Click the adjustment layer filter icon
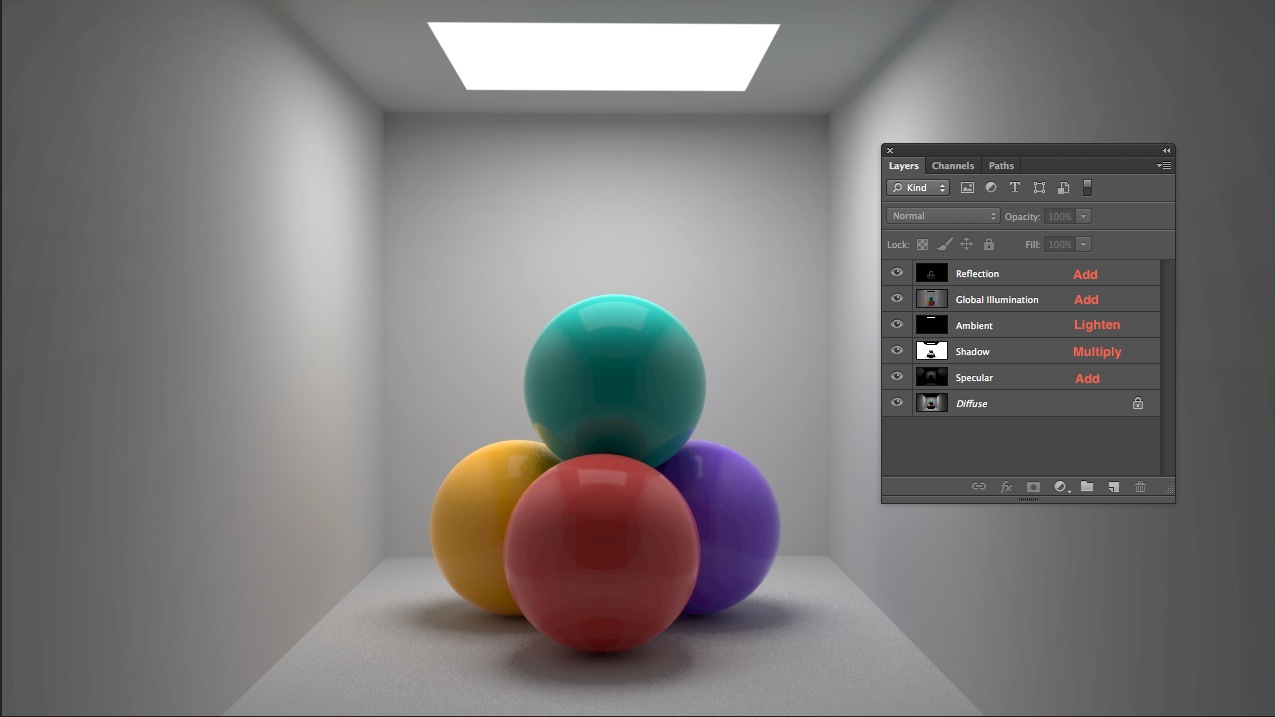1275x717 pixels. point(991,188)
